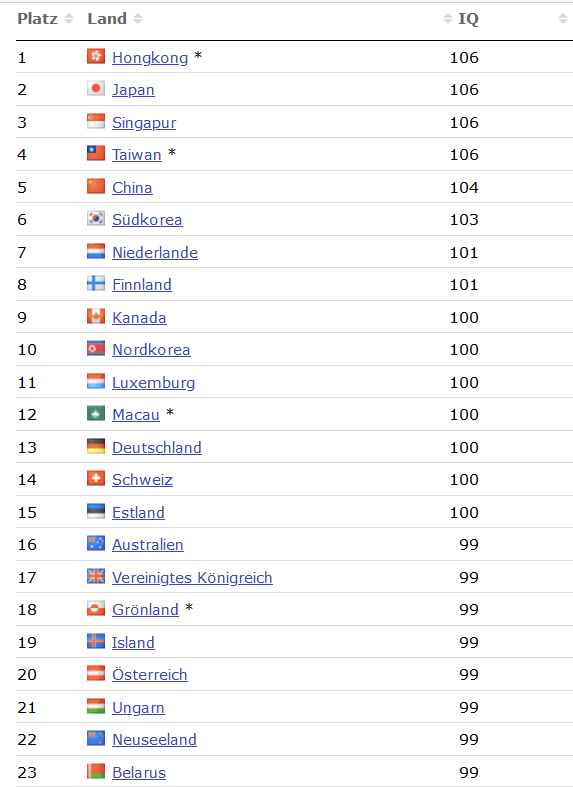Select the Belarus link
The width and height of the screenshot is (573, 787).
pos(138,773)
